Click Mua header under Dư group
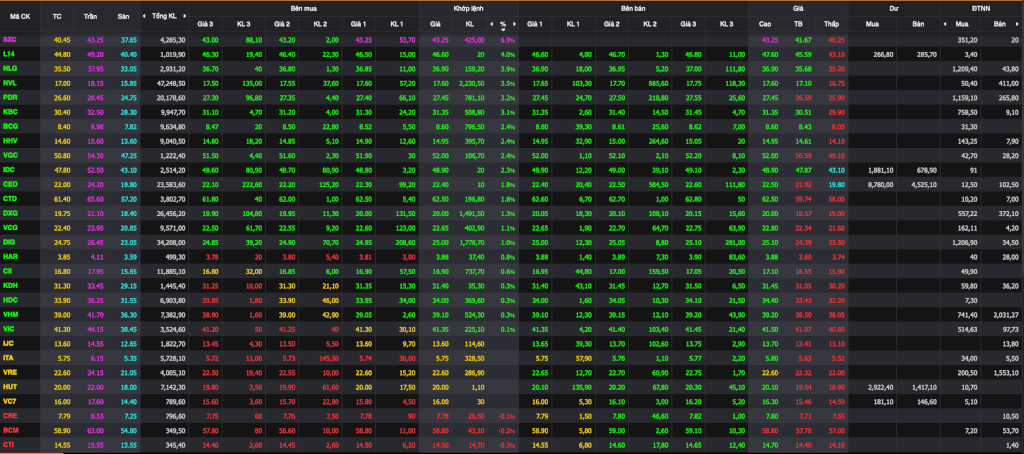Viewport: 1024px width, 454px height. (x=872, y=24)
